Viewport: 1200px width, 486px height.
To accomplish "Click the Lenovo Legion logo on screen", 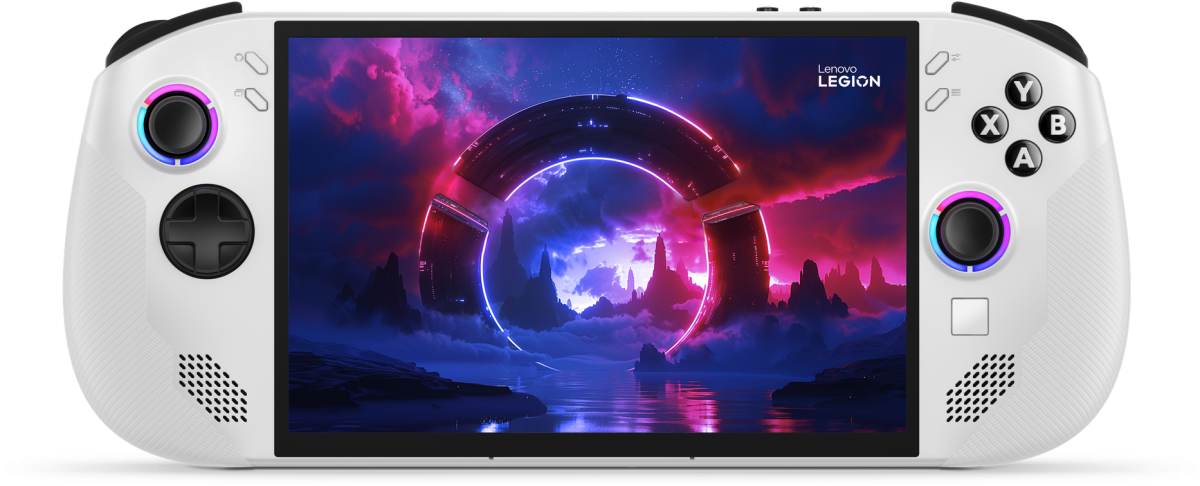I will tap(849, 76).
